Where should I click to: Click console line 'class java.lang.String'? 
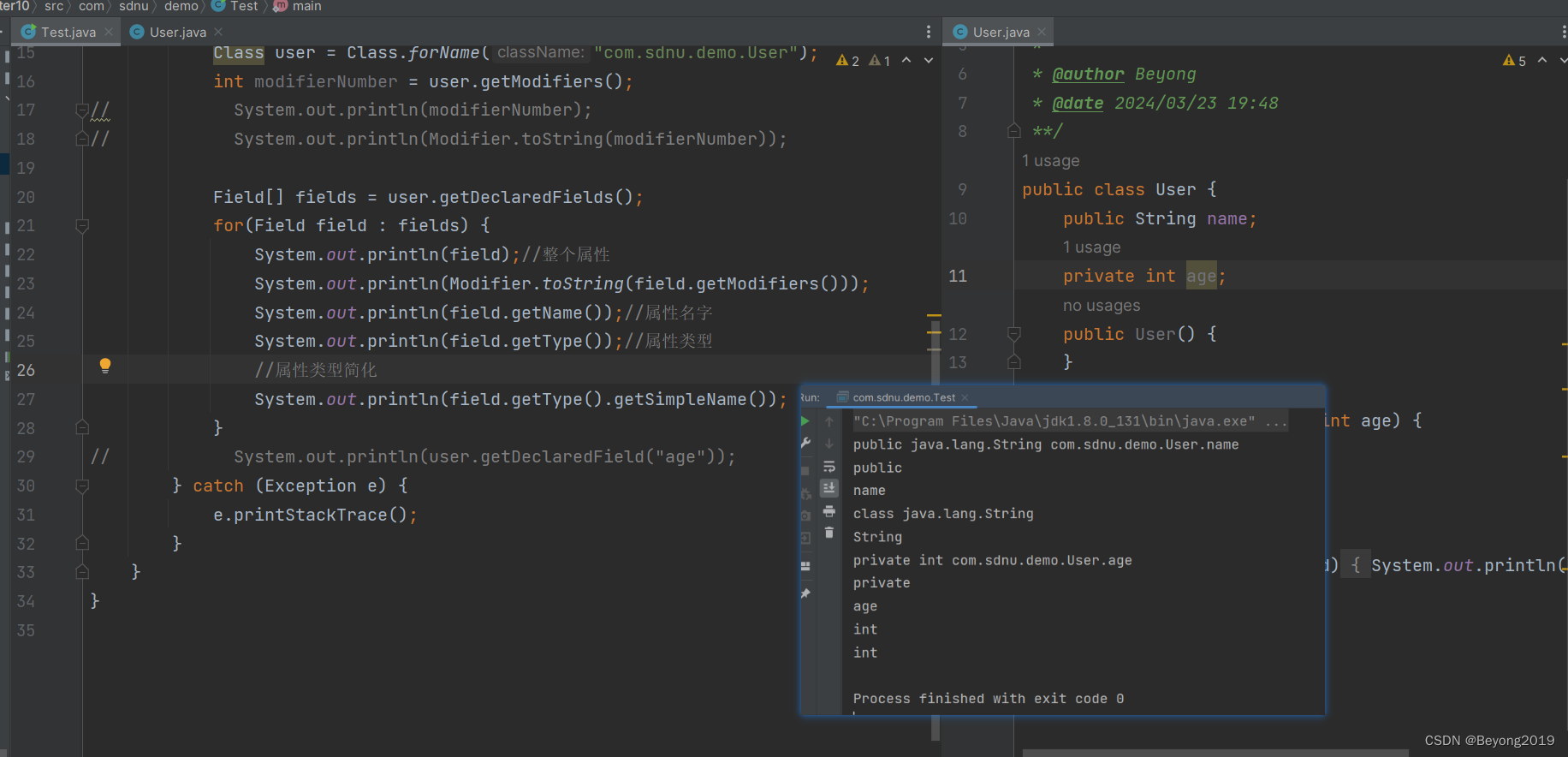tap(943, 514)
